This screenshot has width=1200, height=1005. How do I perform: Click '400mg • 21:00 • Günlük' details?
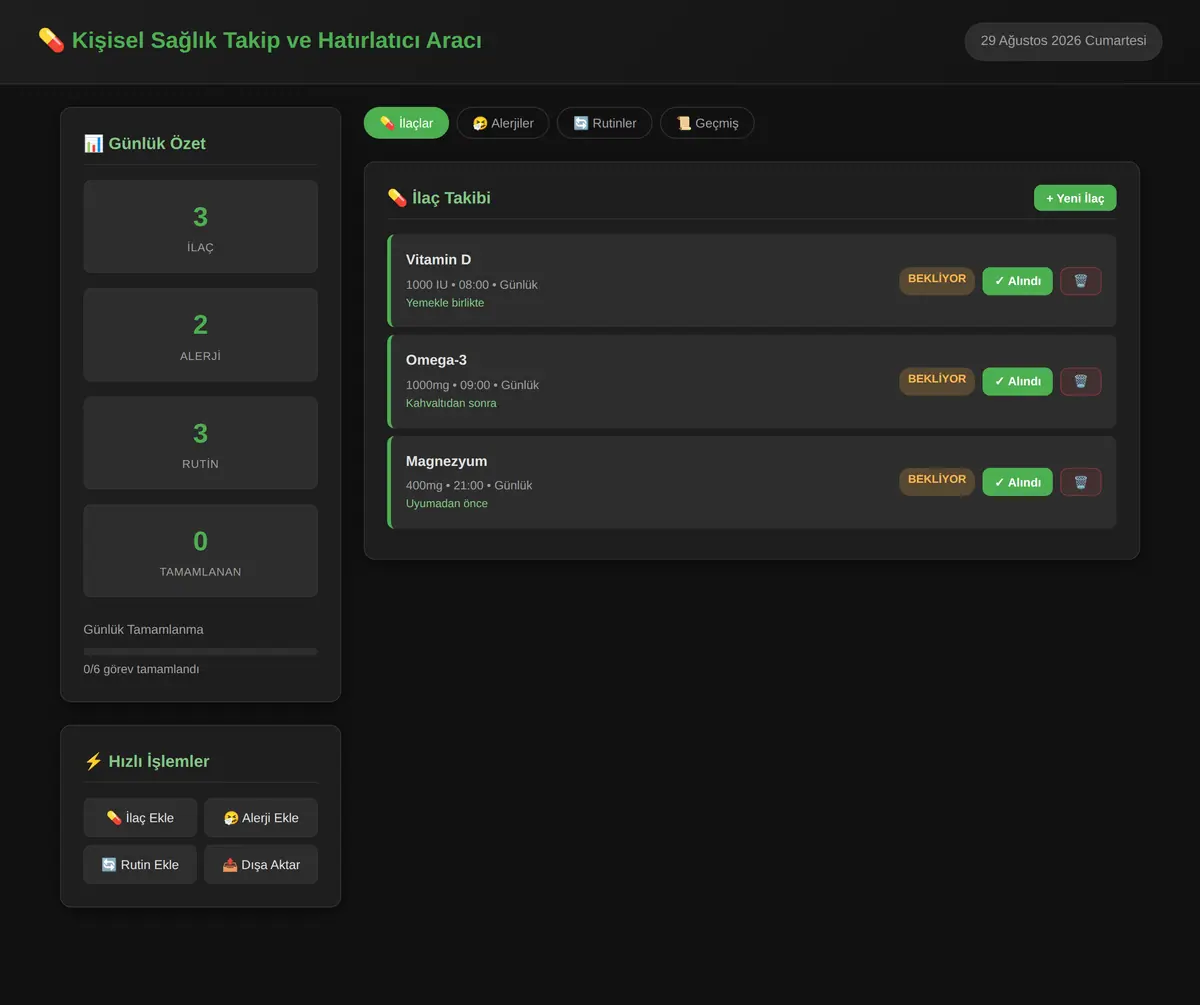(469, 486)
